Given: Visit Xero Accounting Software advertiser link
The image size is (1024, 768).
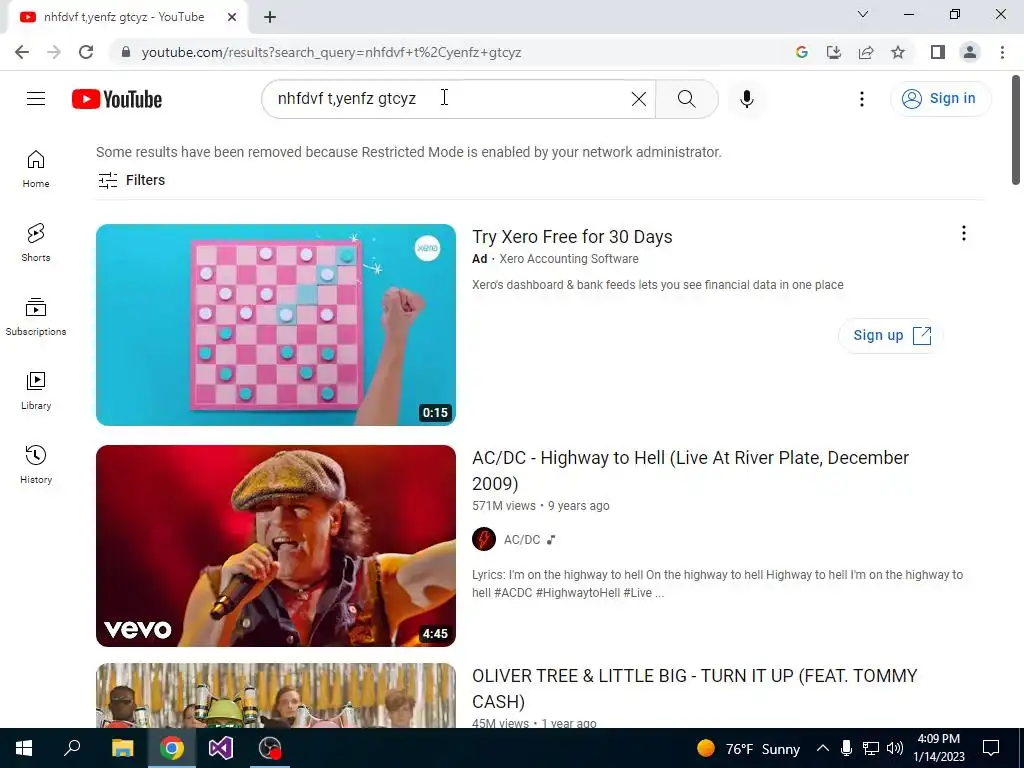Looking at the screenshot, I should point(569,259).
